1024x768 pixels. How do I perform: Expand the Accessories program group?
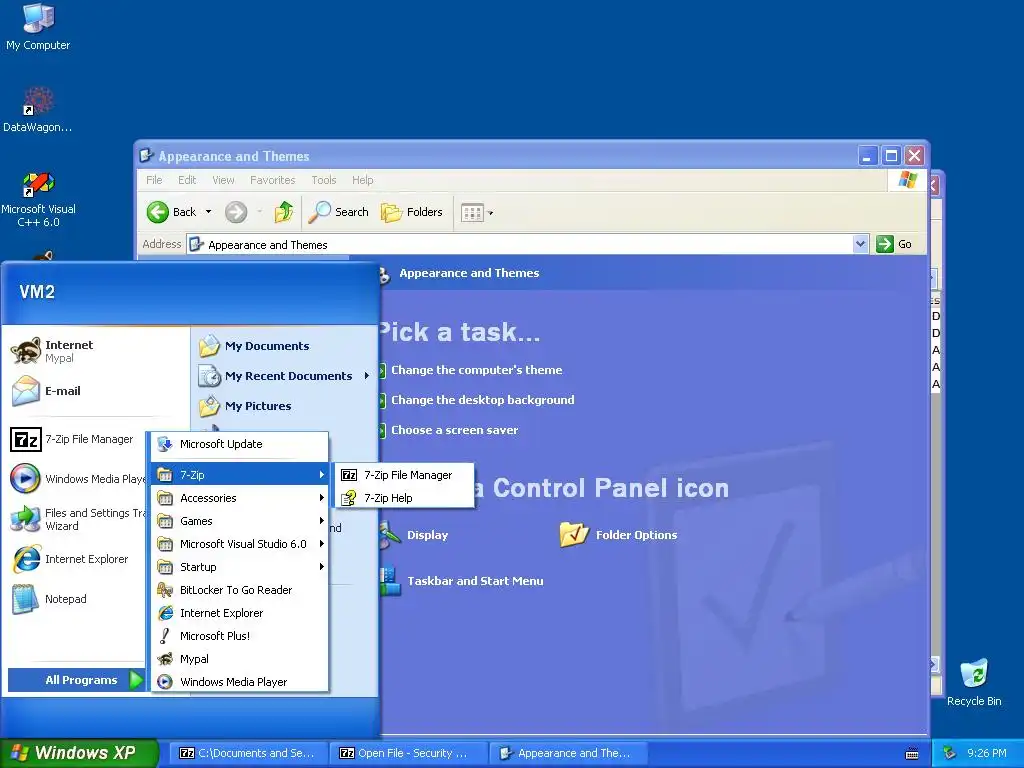pyautogui.click(x=240, y=498)
